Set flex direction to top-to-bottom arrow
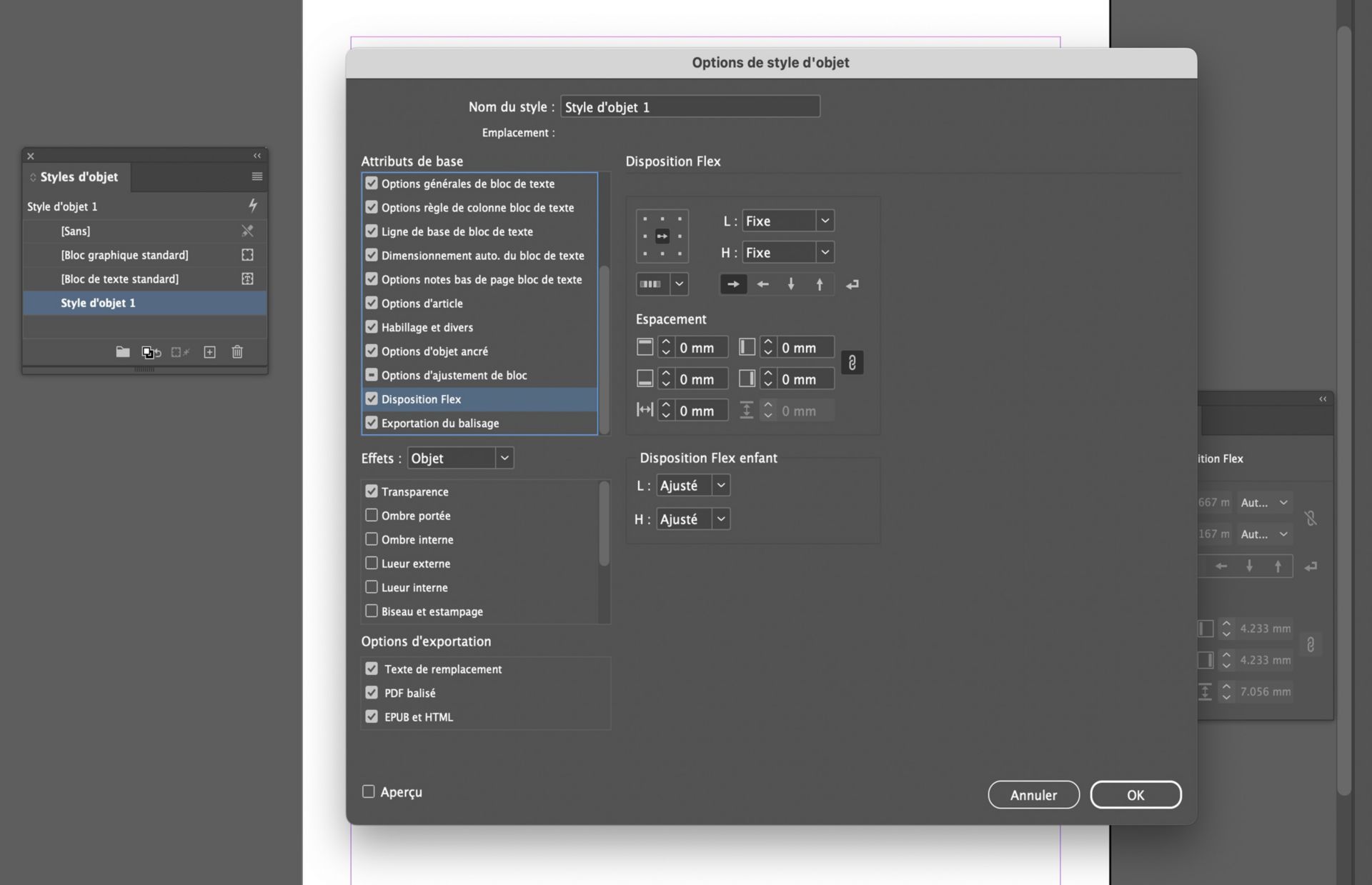 791,284
